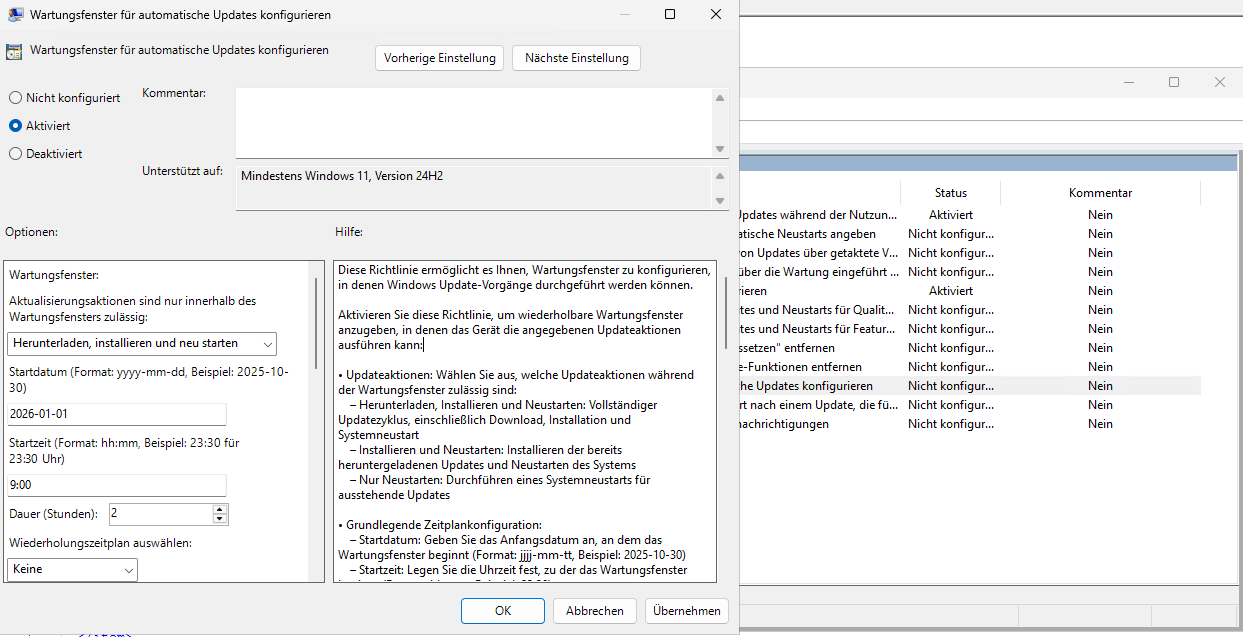Expand the 'Keine' recurrence schedule dropdown
Image resolution: width=1243 pixels, height=637 pixels.
[72, 569]
